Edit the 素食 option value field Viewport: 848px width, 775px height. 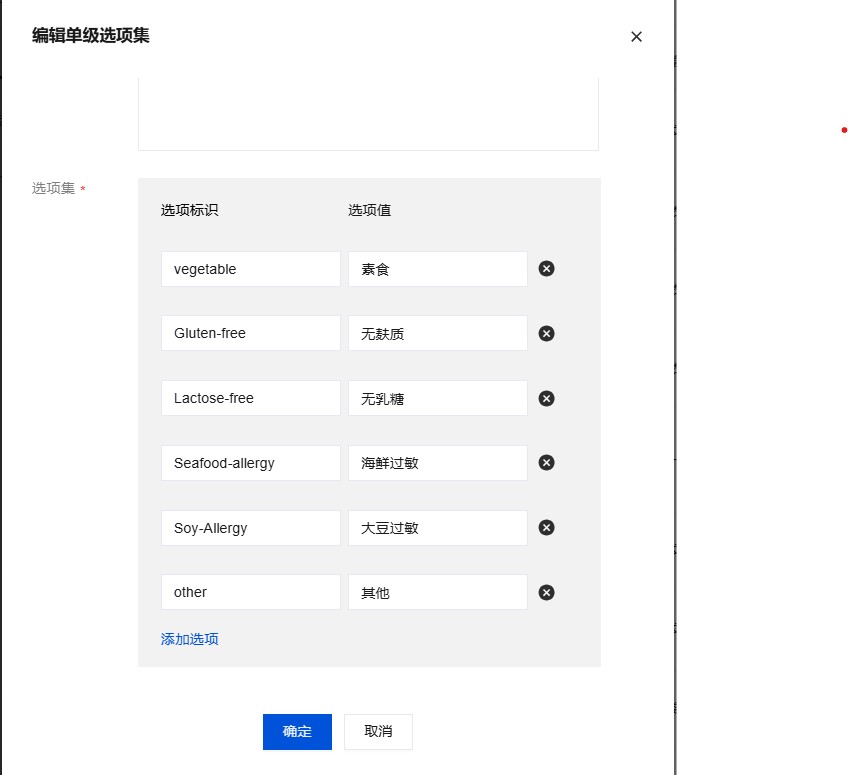437,268
